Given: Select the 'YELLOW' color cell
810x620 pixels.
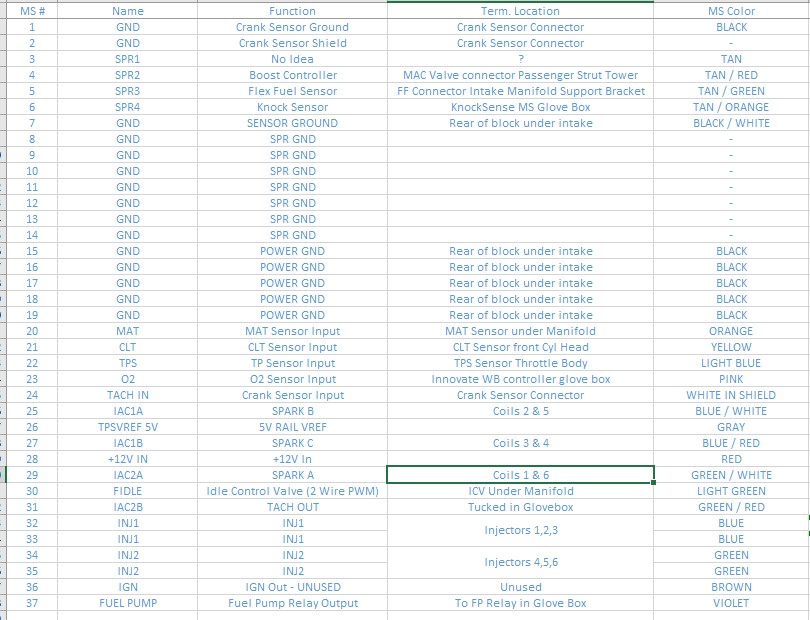Looking at the screenshot, I should coord(731,347).
